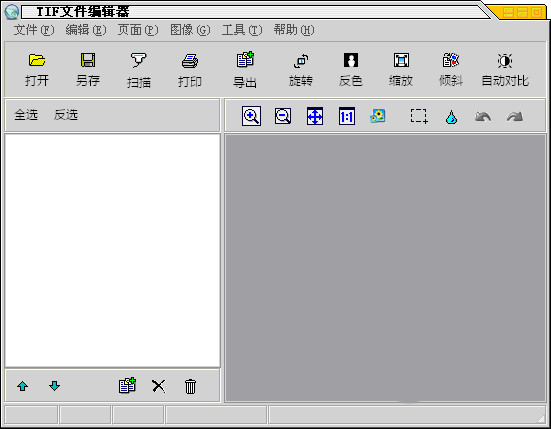Click the 打印 printer icon

[190, 61]
